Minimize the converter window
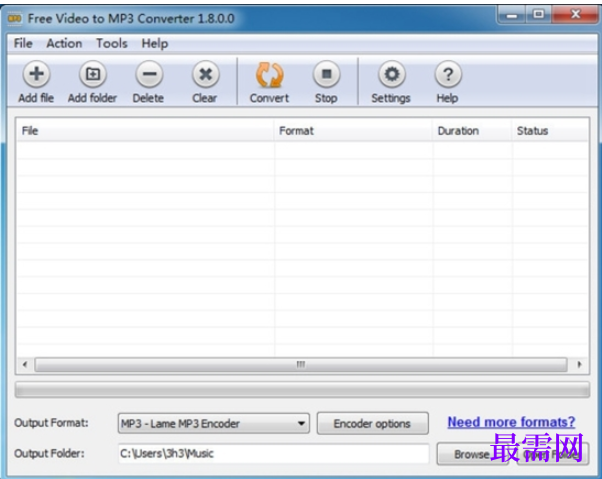 [x=512, y=15]
